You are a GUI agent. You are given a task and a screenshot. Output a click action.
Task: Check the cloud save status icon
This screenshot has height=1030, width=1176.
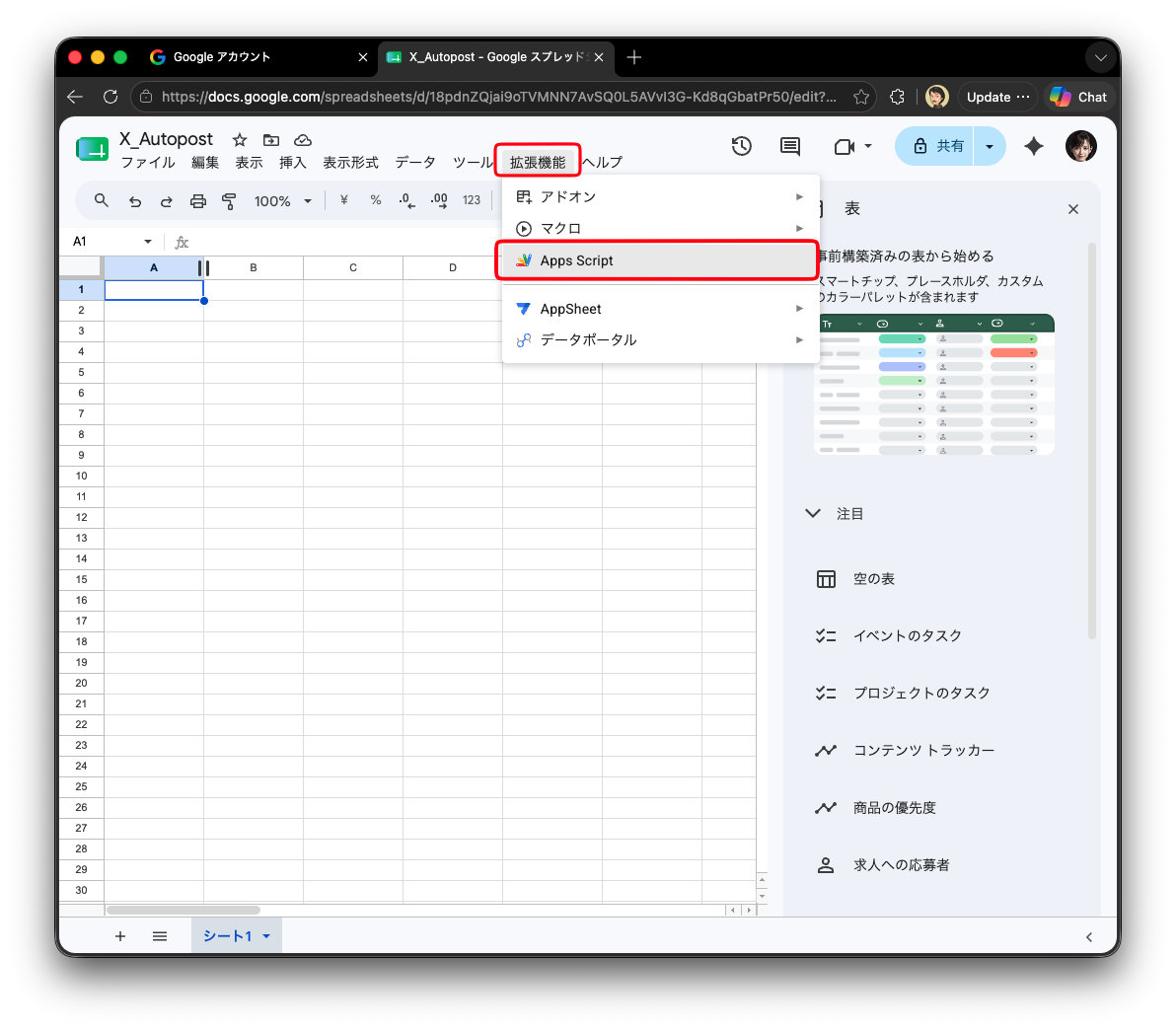302,140
